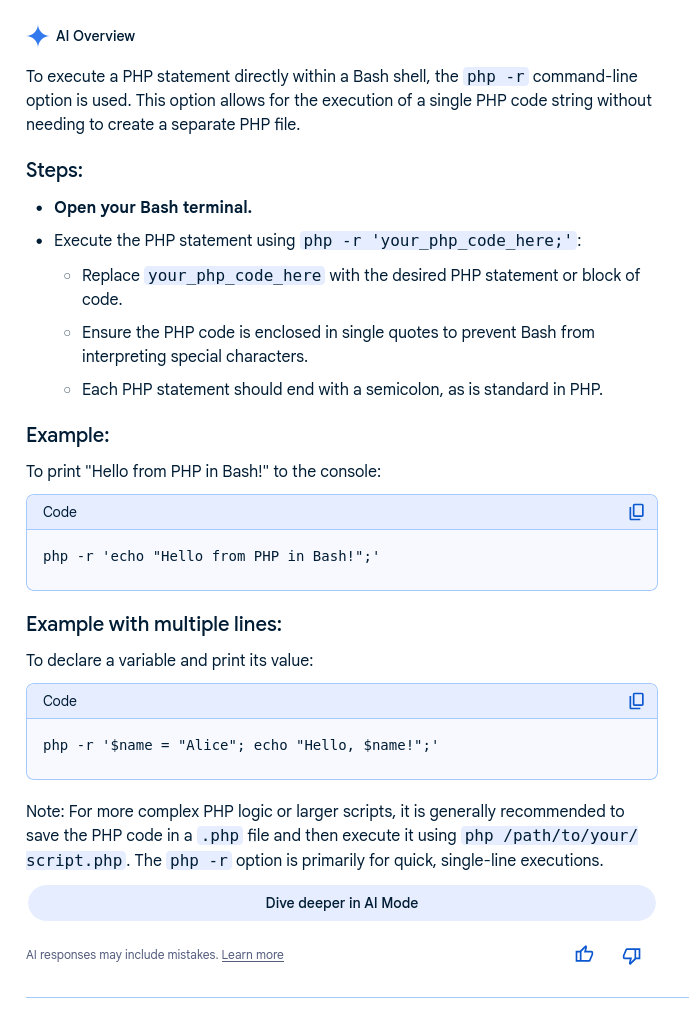Image resolution: width=689 pixels, height=1010 pixels.
Task: Click the .php inline code in the note
Action: click(220, 836)
